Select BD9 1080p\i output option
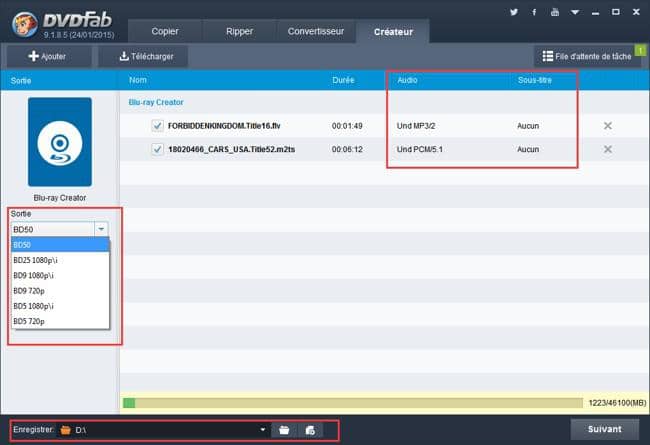 click(61, 275)
